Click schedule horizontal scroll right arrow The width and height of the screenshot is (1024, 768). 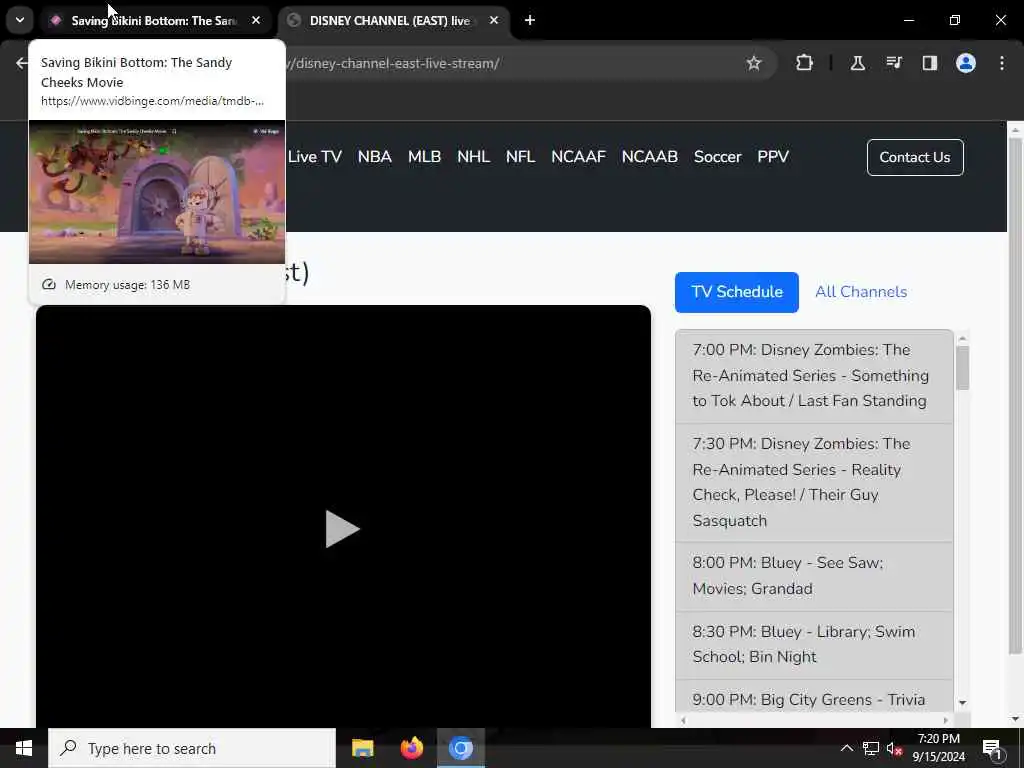coord(946,721)
